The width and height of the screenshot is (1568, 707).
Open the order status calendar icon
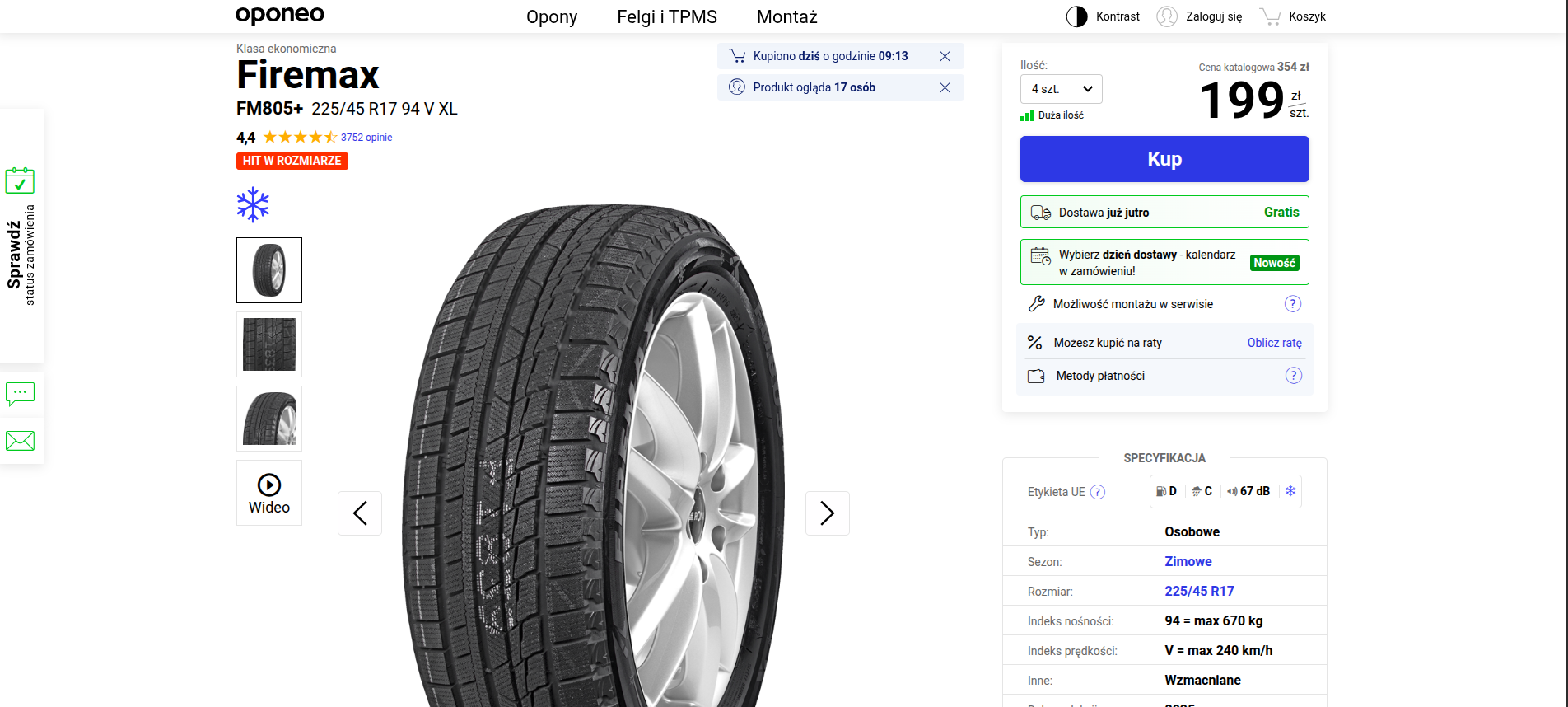(20, 180)
